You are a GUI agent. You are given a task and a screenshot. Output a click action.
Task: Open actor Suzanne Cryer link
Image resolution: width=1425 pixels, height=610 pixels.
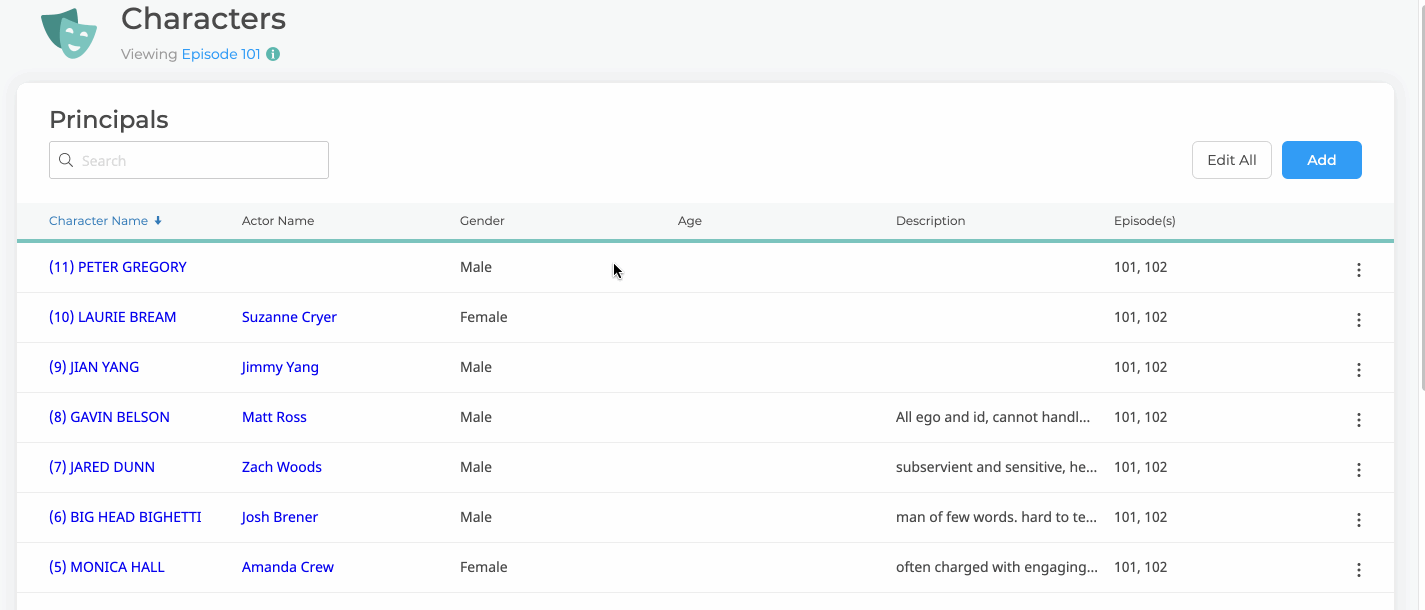coord(289,317)
